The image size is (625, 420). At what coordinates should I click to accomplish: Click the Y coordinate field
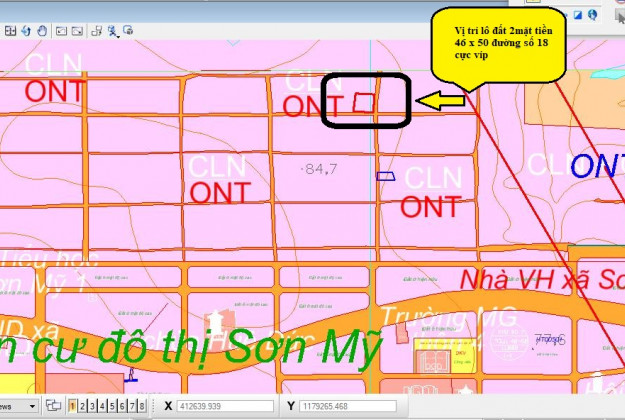click(x=348, y=406)
